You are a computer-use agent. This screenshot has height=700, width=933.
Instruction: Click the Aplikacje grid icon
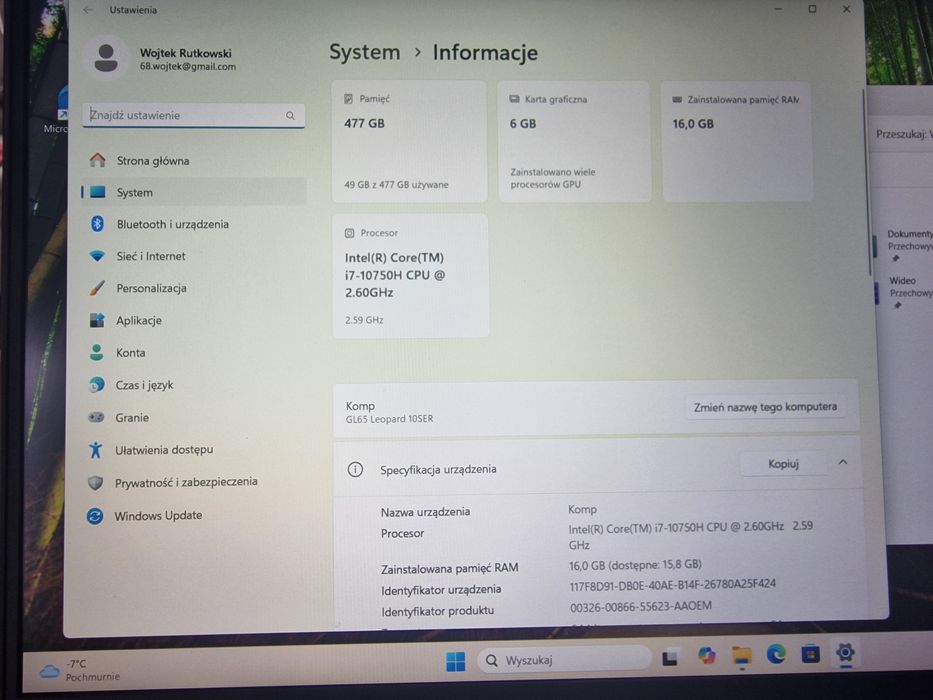tap(97, 320)
